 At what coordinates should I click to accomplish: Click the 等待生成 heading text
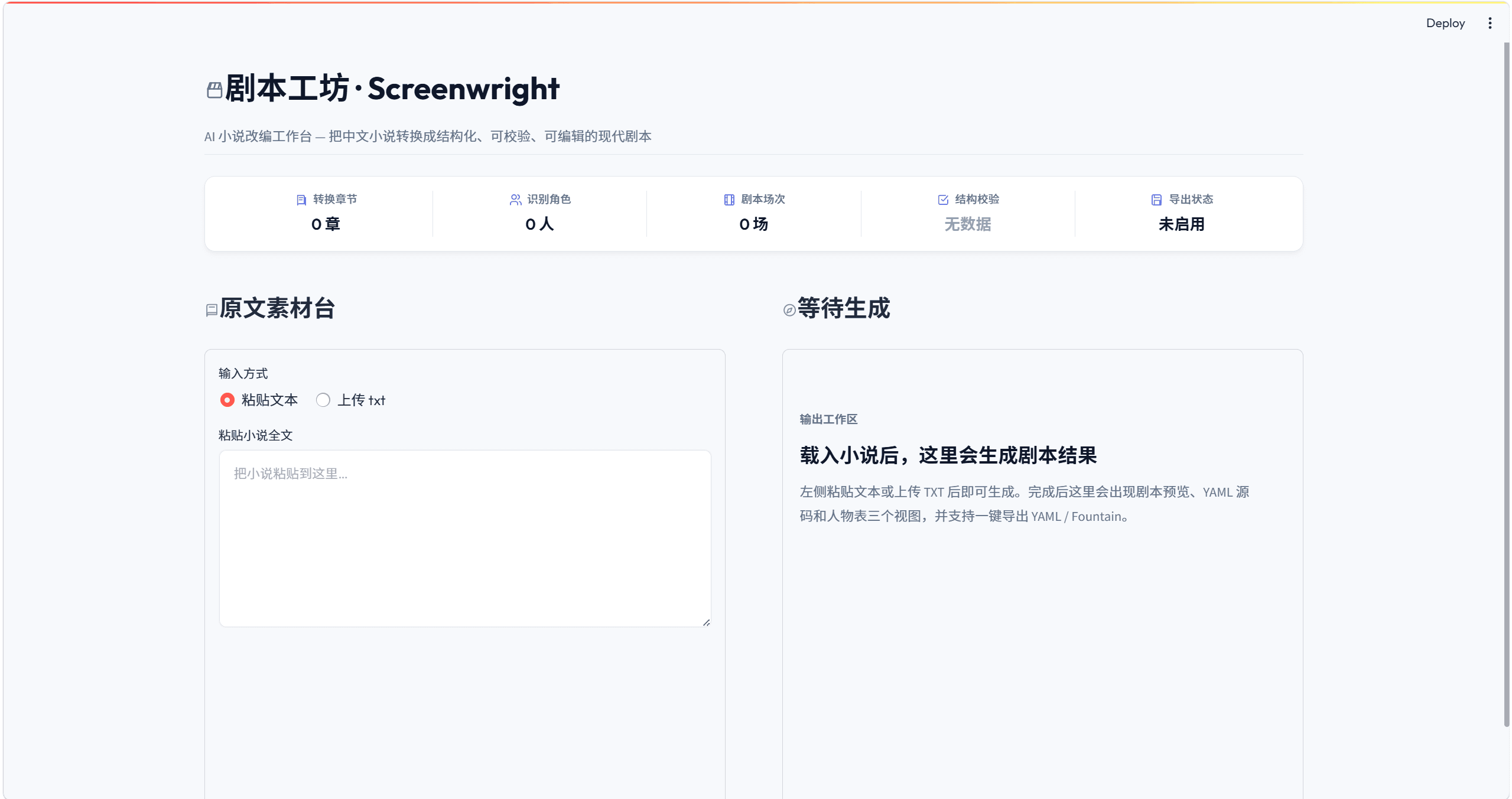[844, 308]
